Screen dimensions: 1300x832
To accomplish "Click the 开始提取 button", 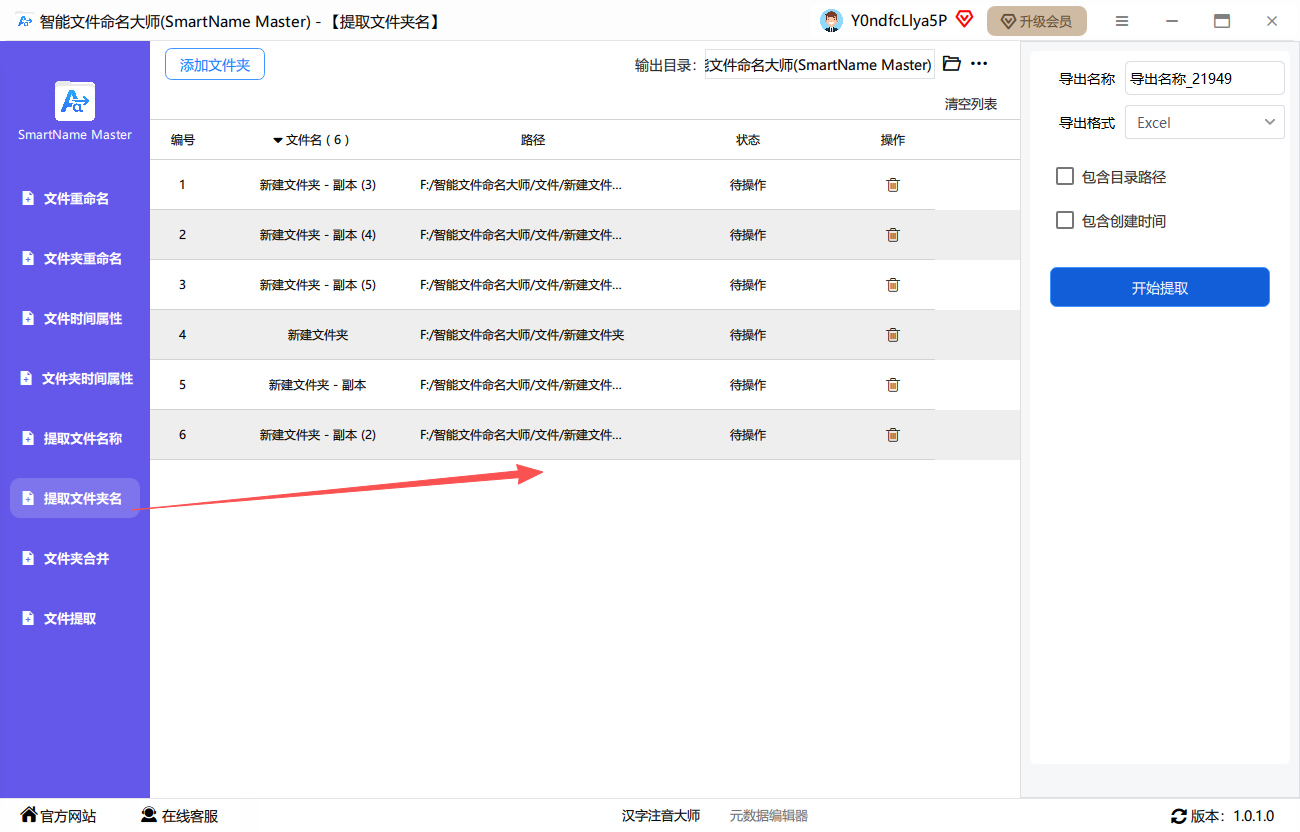I will coord(1159,288).
